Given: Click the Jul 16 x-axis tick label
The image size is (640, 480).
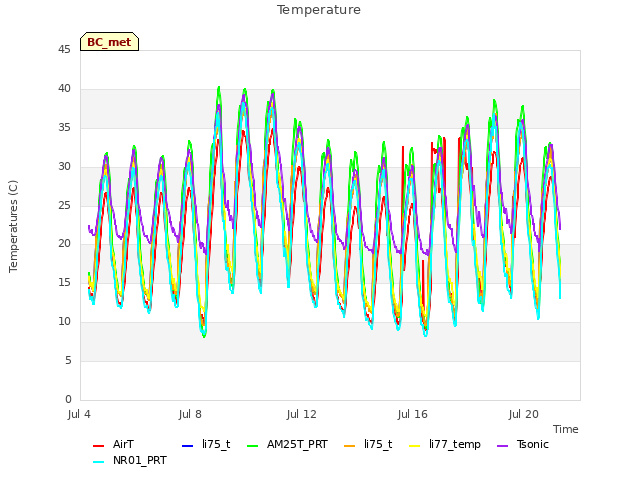Looking at the screenshot, I should [x=413, y=414].
